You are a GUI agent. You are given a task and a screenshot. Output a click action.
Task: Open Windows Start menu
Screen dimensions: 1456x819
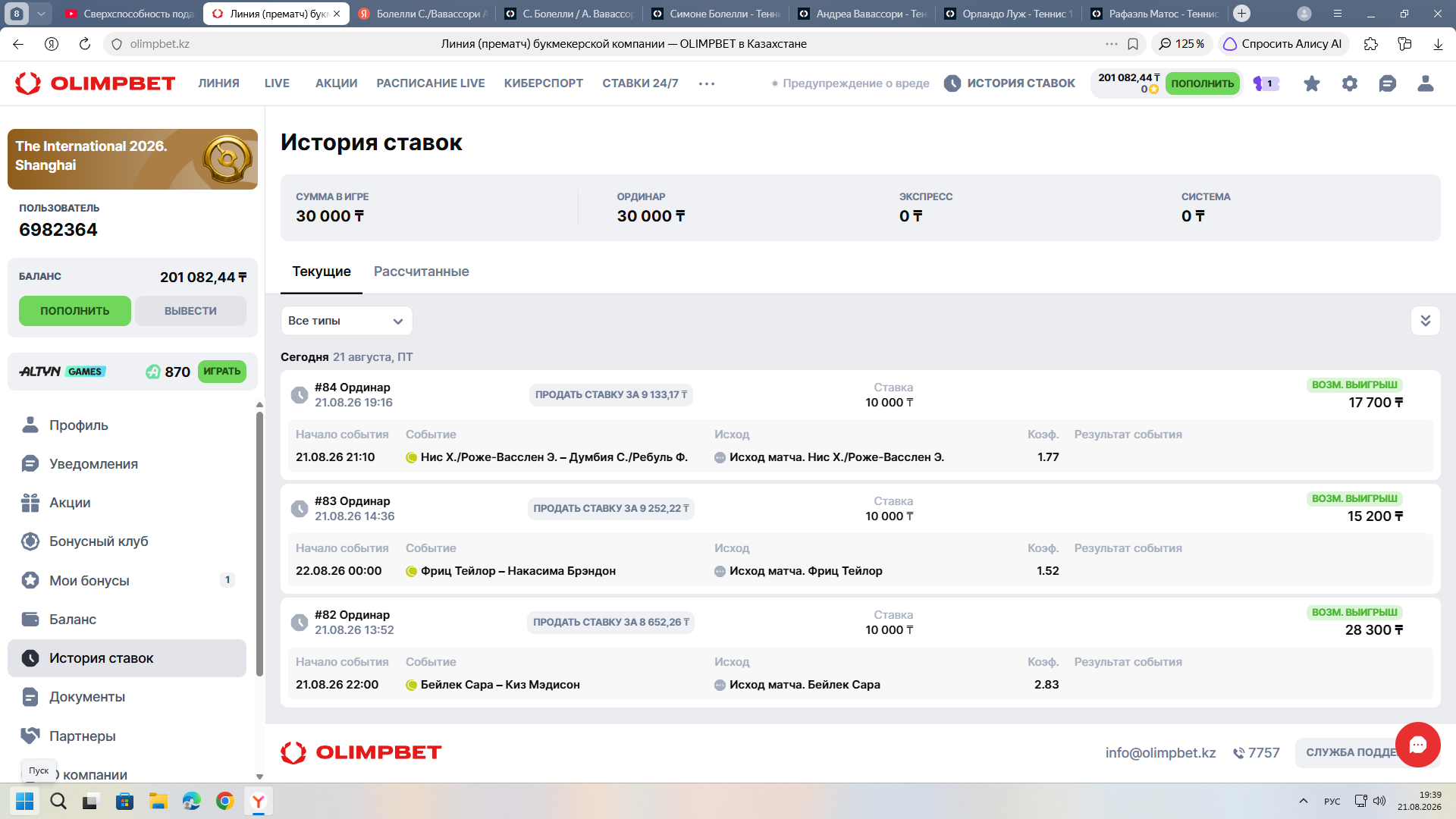click(24, 801)
